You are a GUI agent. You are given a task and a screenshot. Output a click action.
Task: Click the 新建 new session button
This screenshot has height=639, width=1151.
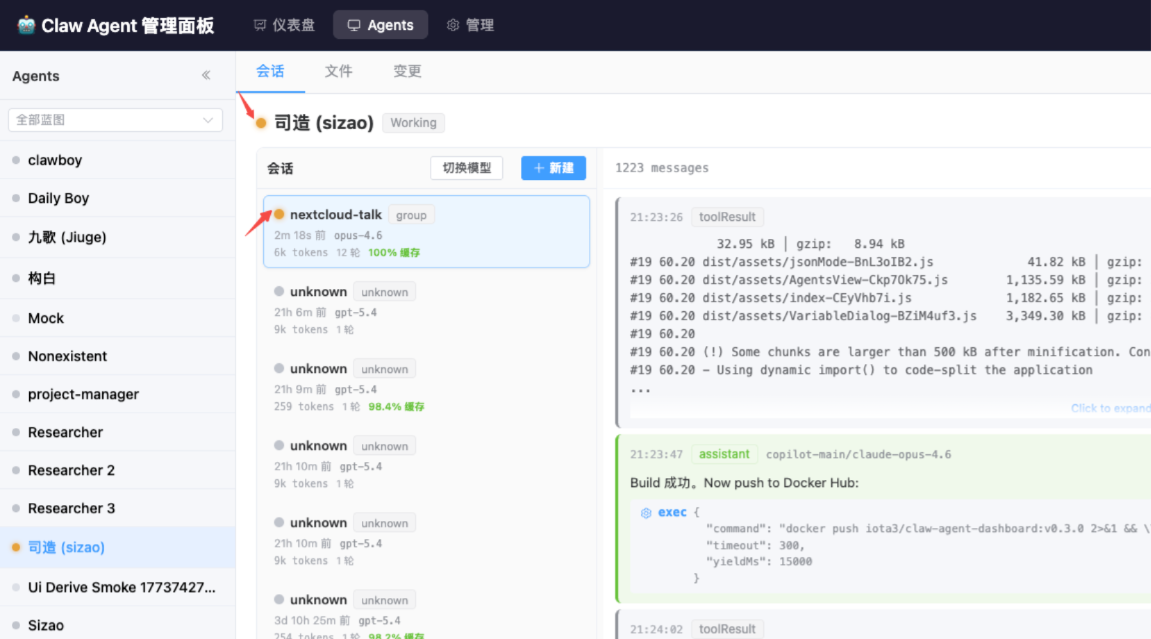553,168
